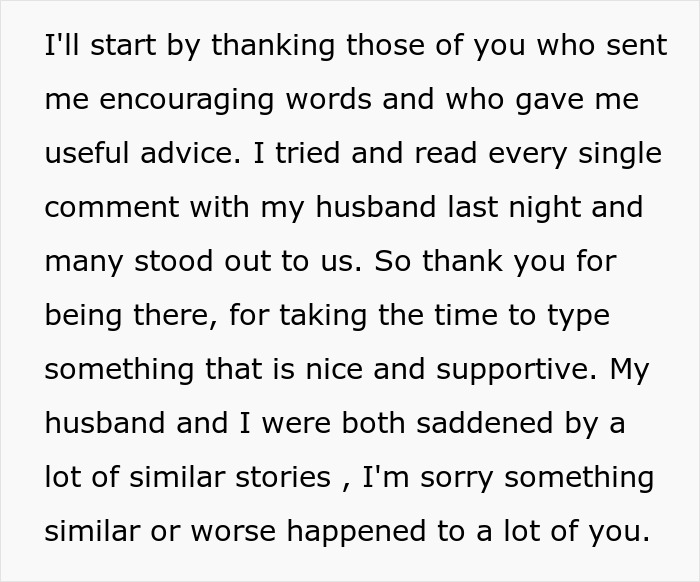This screenshot has width=700, height=582.
Task: Click the word "comment" at line start
Action: tap(112, 208)
